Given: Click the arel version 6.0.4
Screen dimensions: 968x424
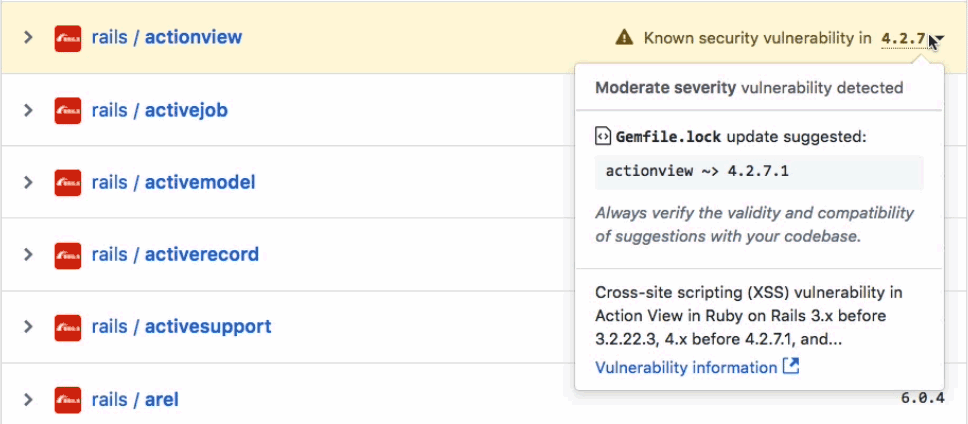Looking at the screenshot, I should [923, 398].
